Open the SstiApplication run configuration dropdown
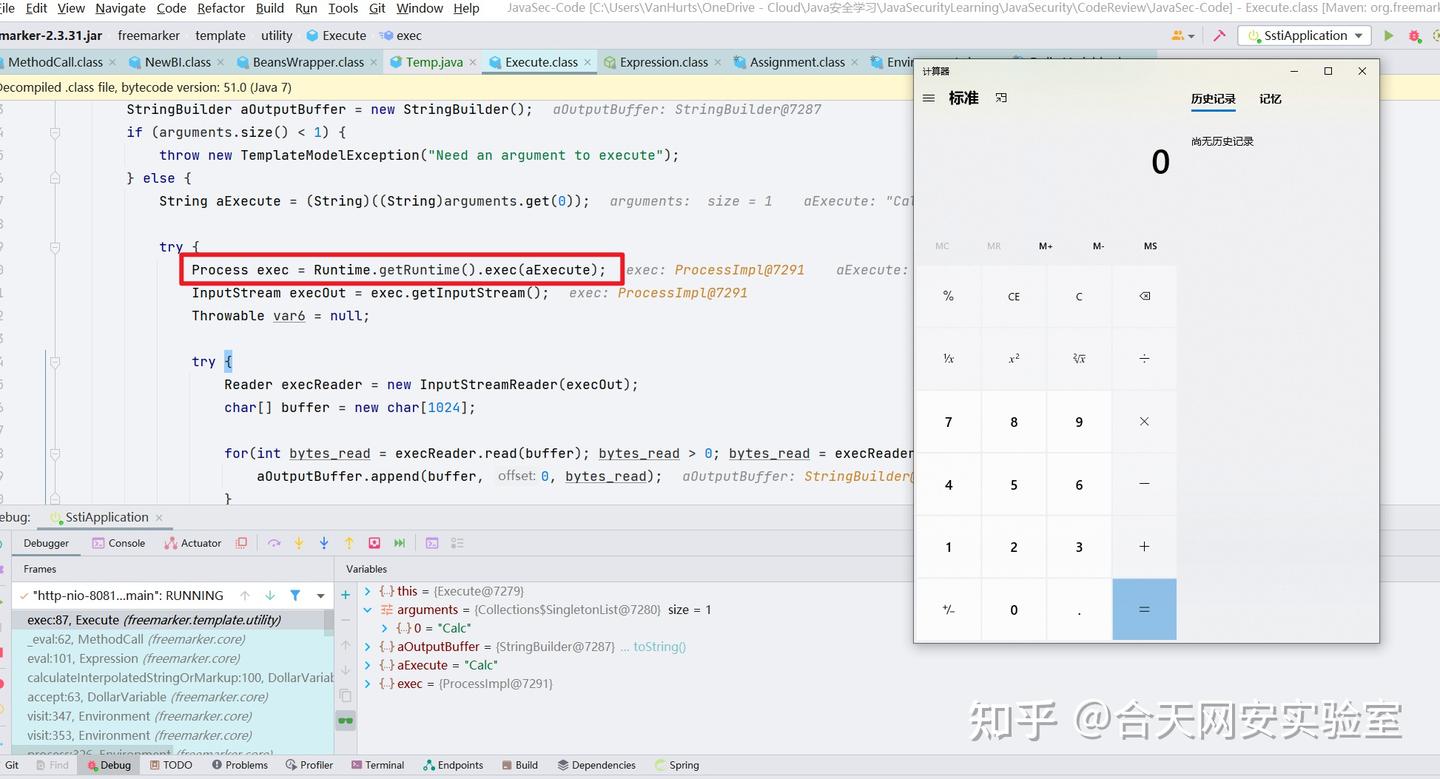1440x779 pixels. (1303, 34)
